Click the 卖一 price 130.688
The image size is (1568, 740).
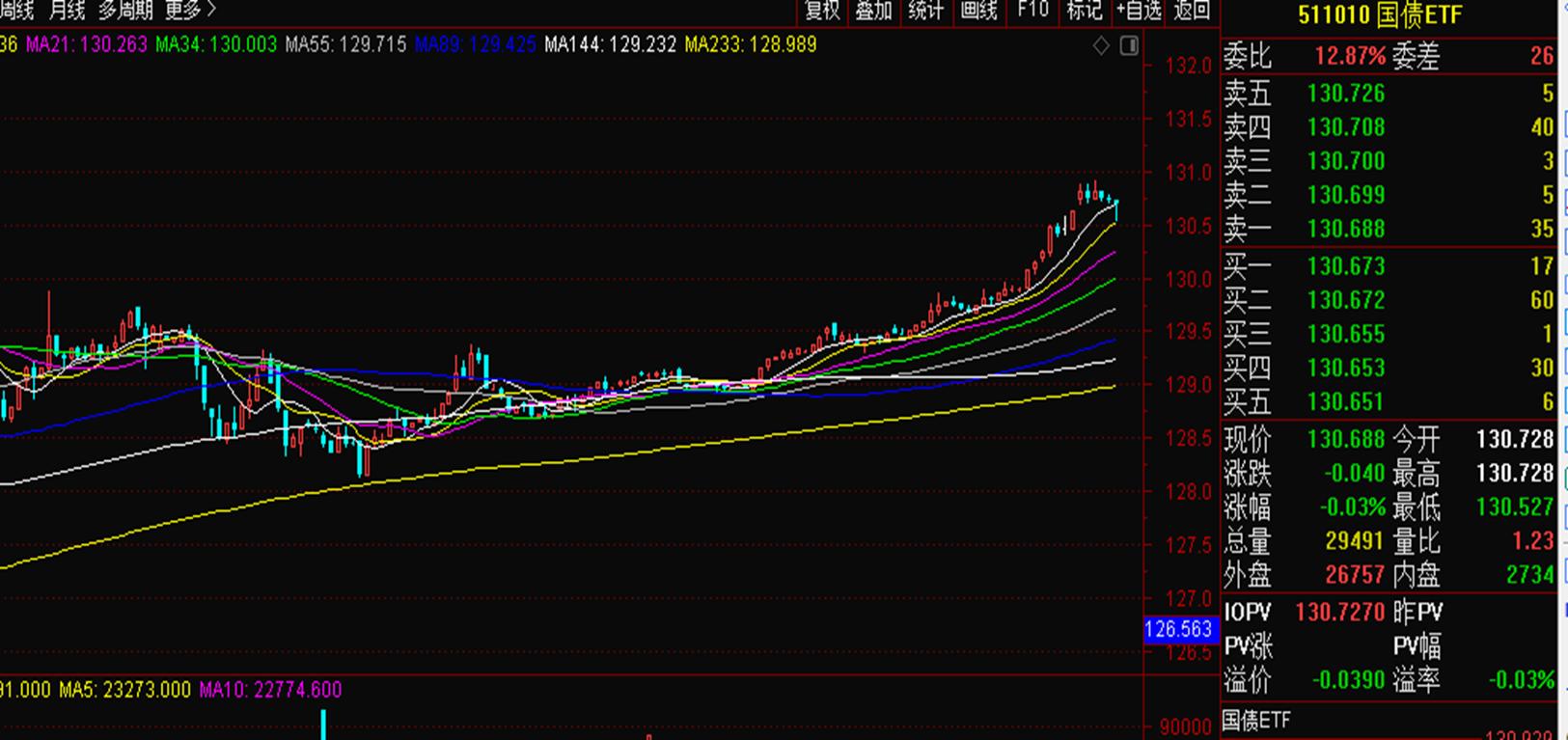[1346, 229]
